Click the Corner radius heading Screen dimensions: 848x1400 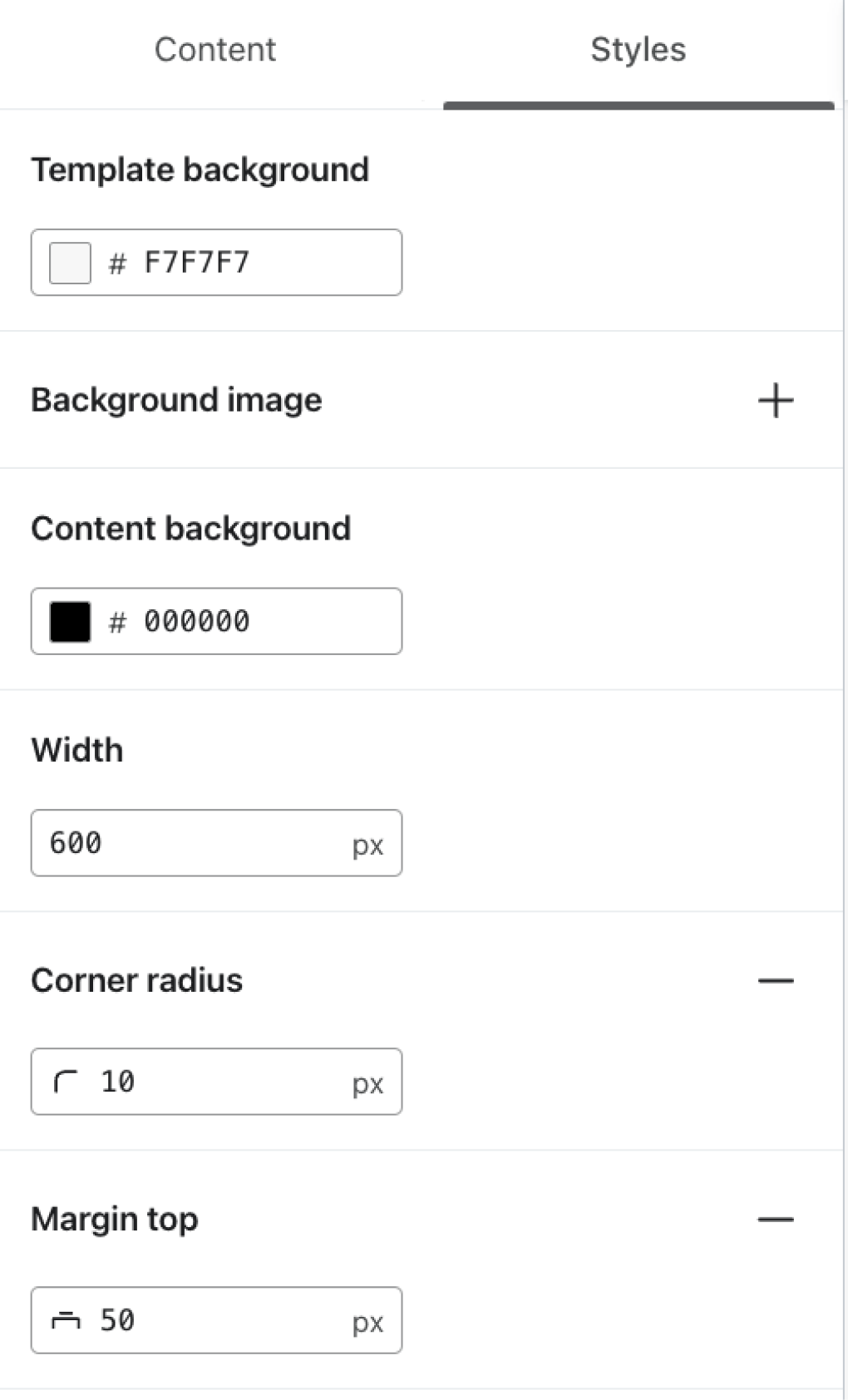[136, 981]
